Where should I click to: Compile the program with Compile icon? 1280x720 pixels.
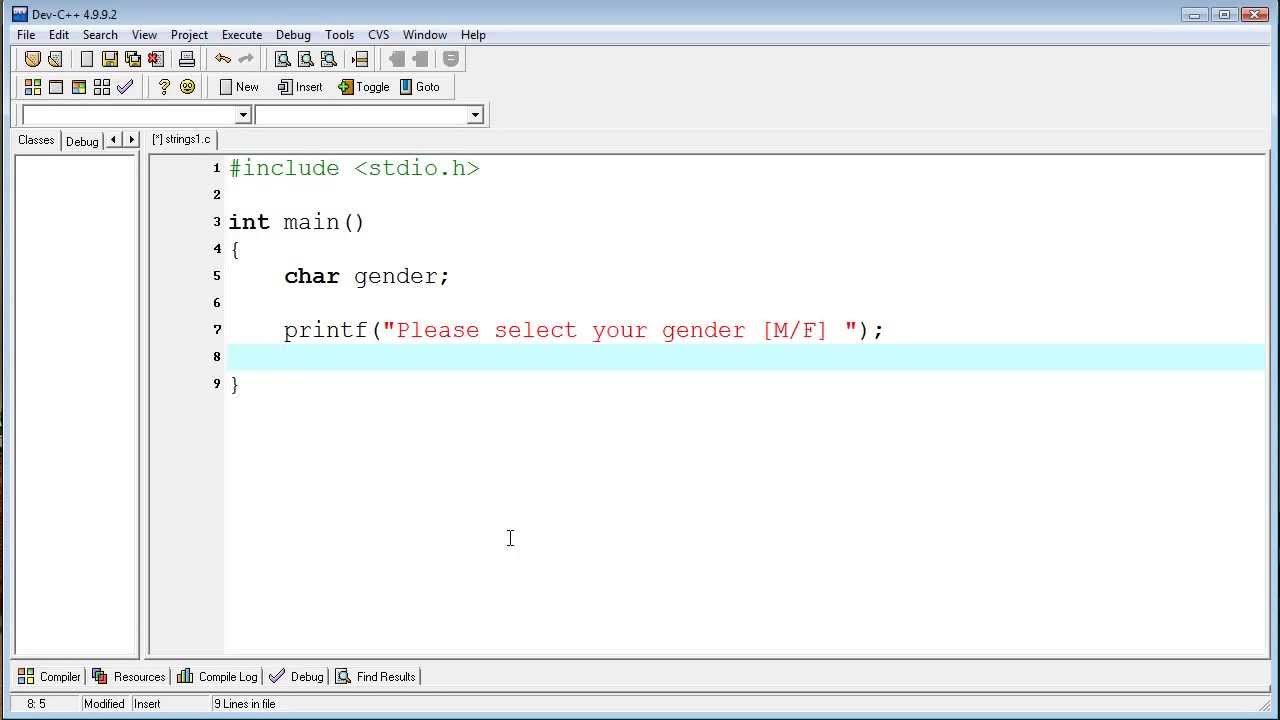[33, 87]
